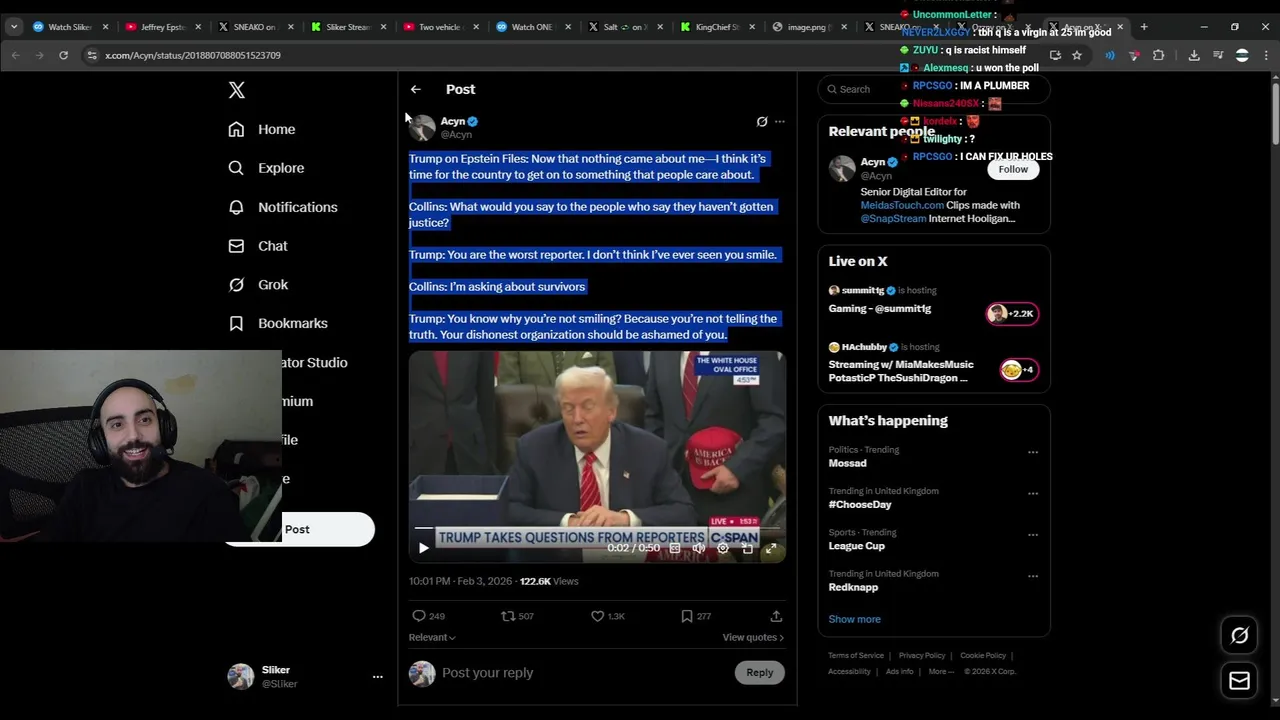Open the Mossad trending topic
The image size is (1280, 720).
tap(848, 463)
